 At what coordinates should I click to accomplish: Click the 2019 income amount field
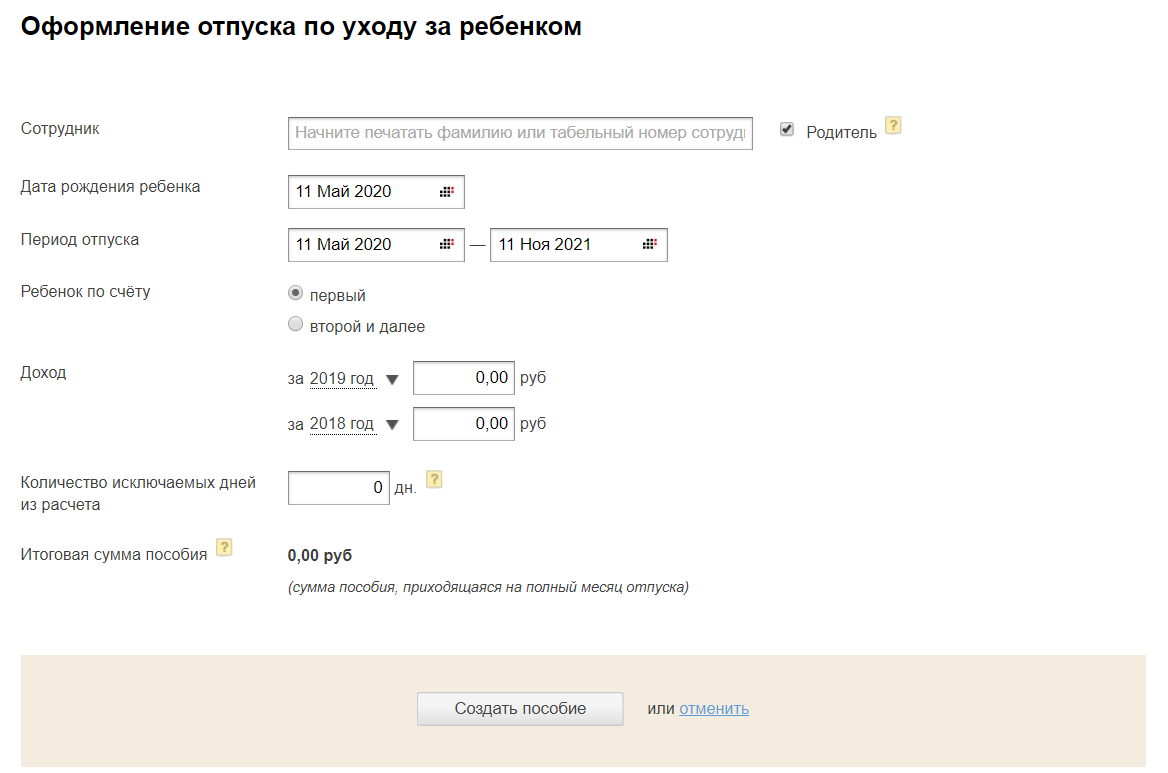pyautogui.click(x=464, y=379)
